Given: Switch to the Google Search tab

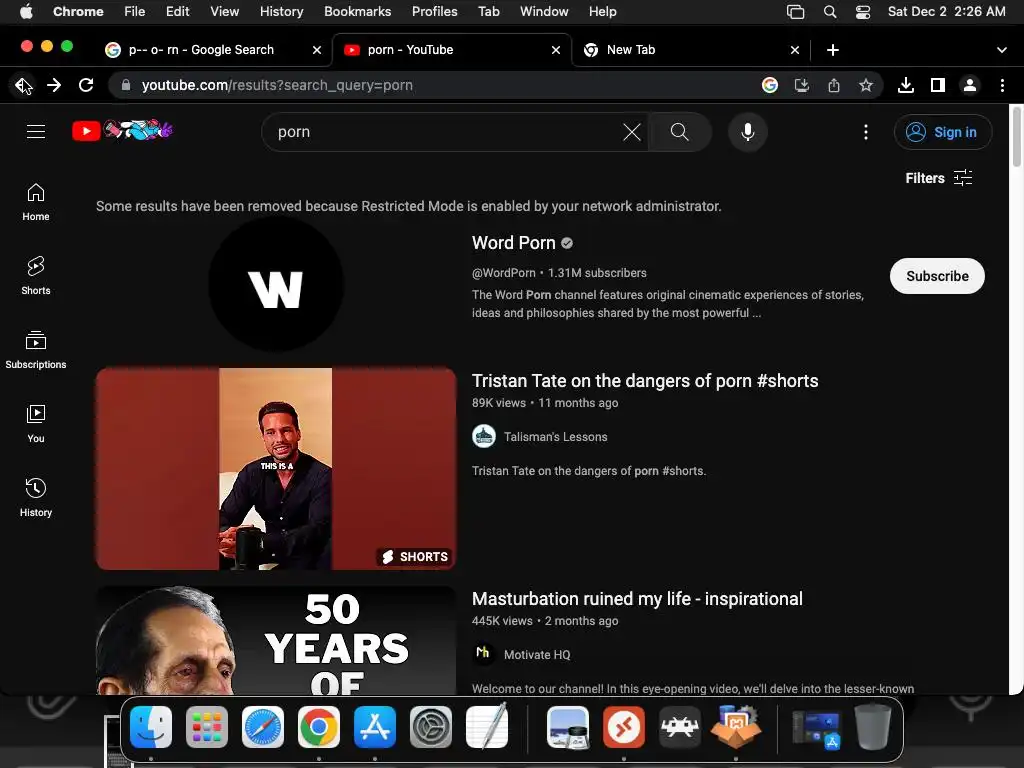Looking at the screenshot, I should [201, 50].
